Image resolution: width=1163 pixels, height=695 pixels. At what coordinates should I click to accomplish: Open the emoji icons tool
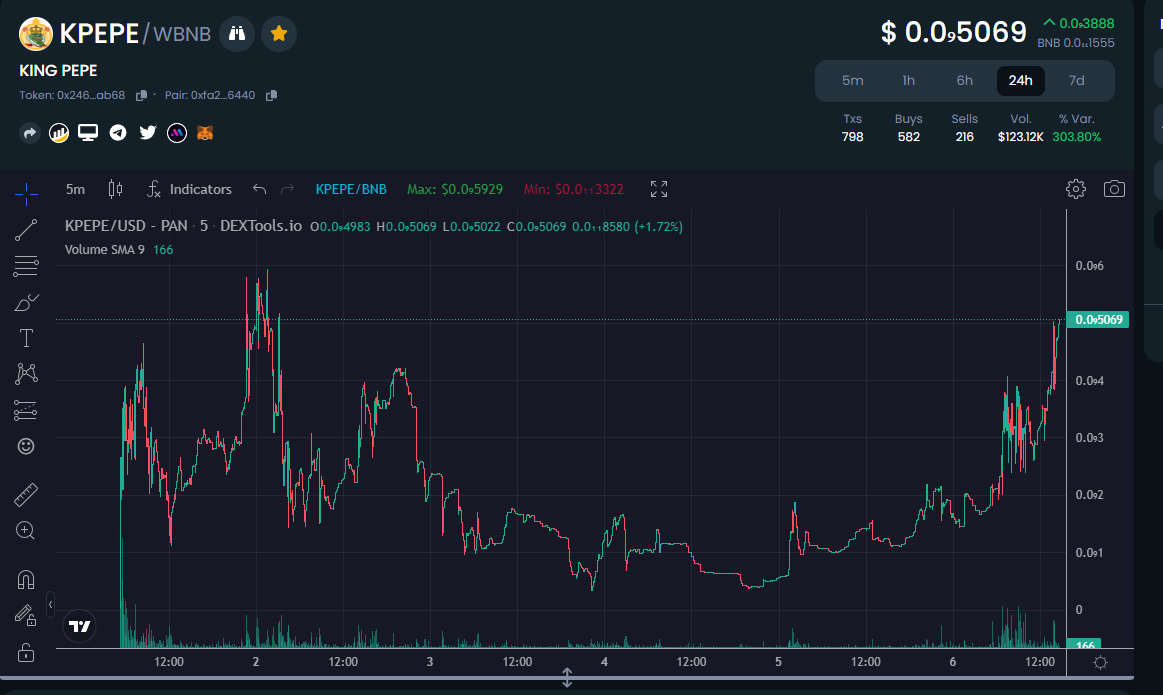point(26,446)
